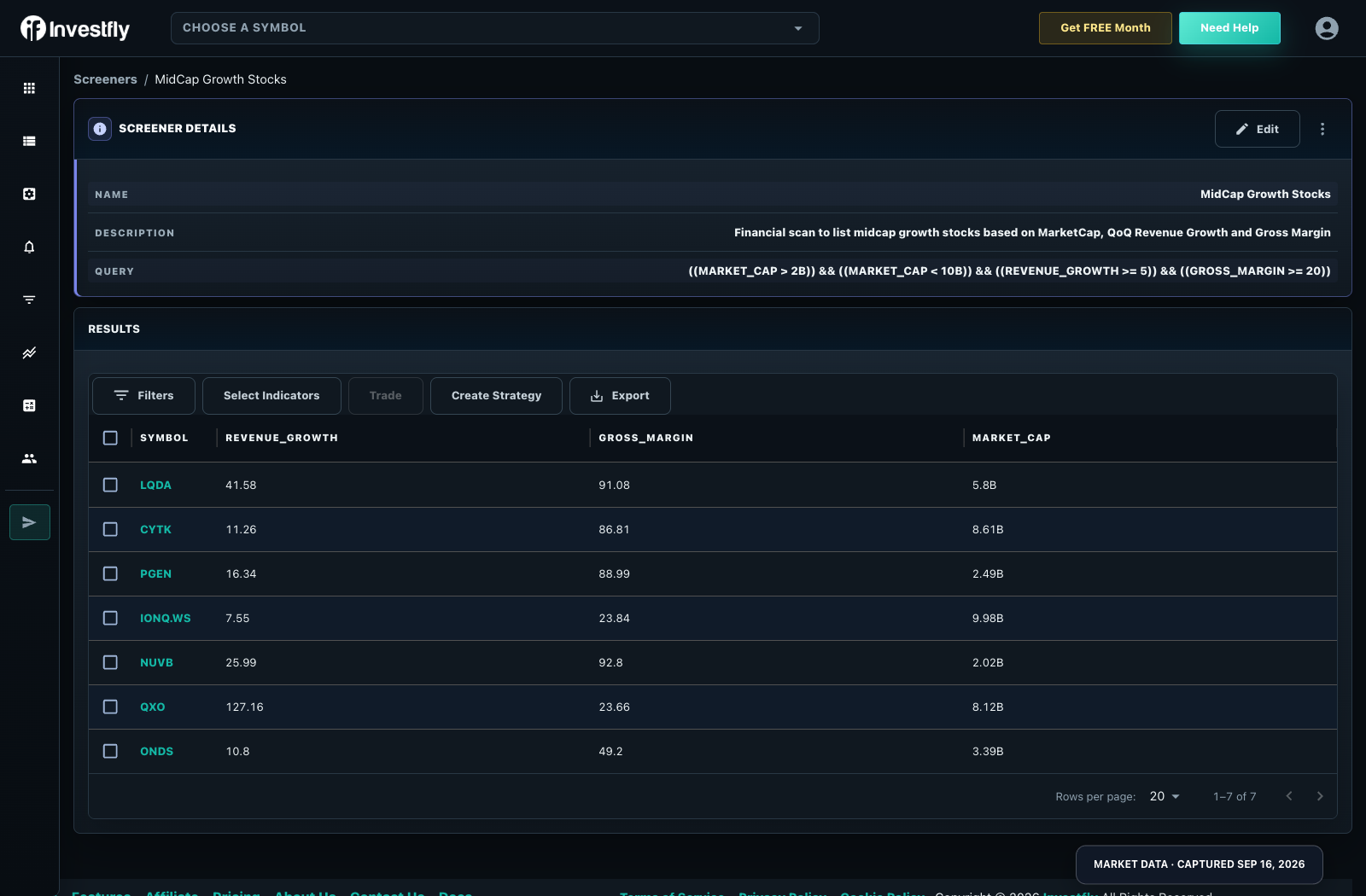The height and width of the screenshot is (896, 1366).
Task: Open the alerts bell sidebar icon
Action: (29, 247)
